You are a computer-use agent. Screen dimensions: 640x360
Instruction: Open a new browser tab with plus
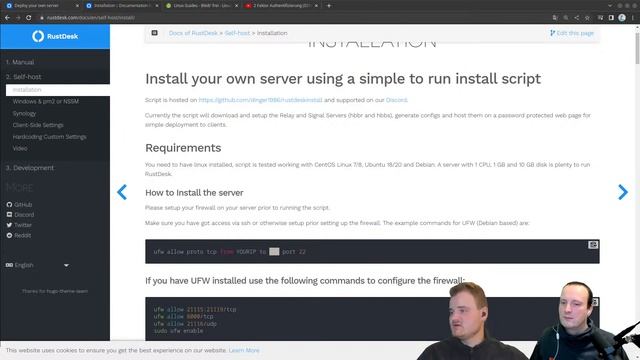329,6
